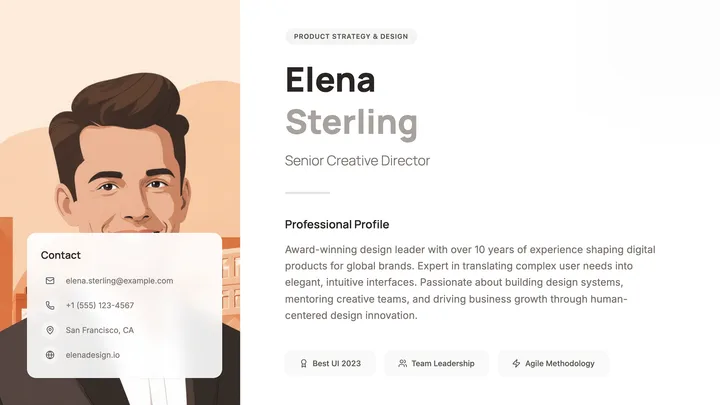Click the Elena name heading
720x405 pixels.
330,80
